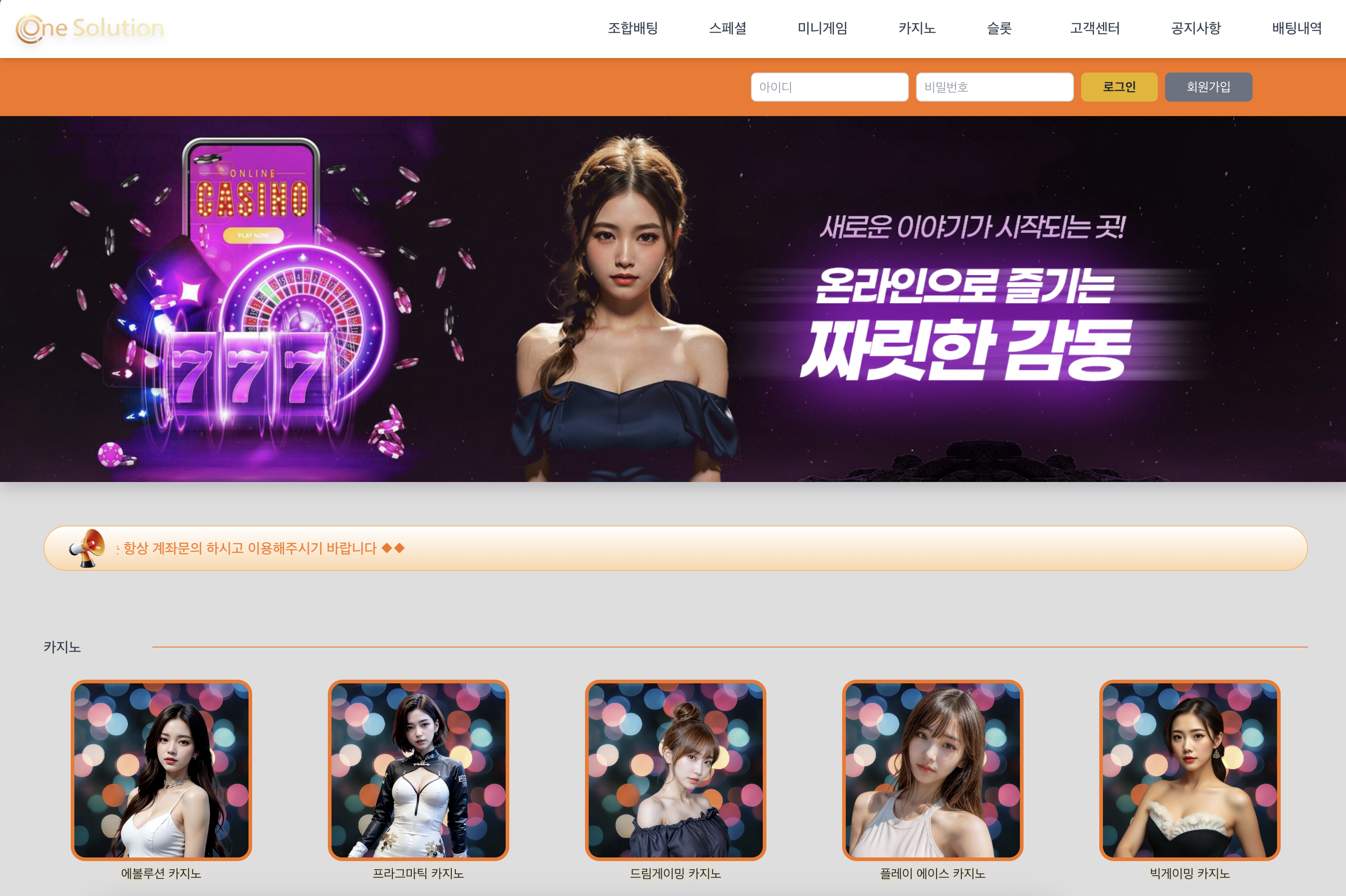Select 프라그마틱 카지노 thumbnail
1346x896 pixels.
coord(419,769)
